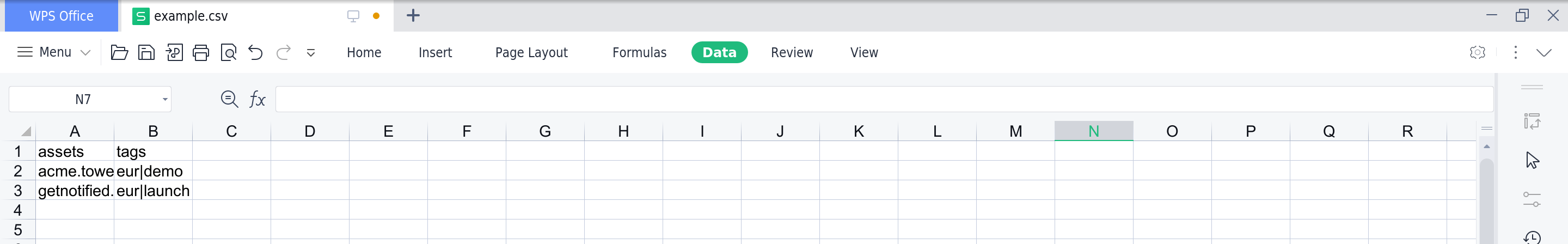Click the formula bar input field
This screenshot has height=244, width=1568.
click(883, 99)
